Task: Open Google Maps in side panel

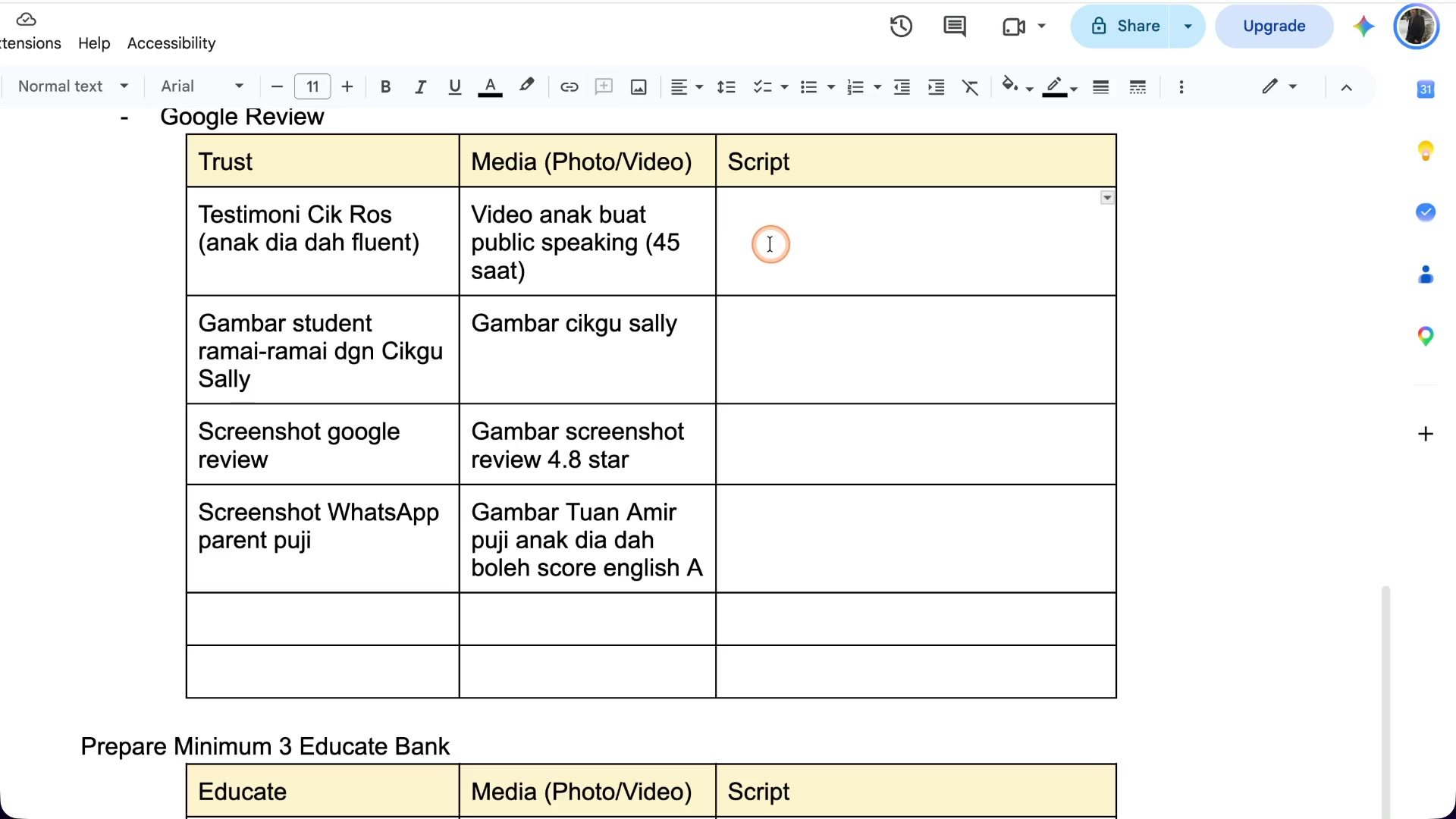Action: pyautogui.click(x=1426, y=336)
